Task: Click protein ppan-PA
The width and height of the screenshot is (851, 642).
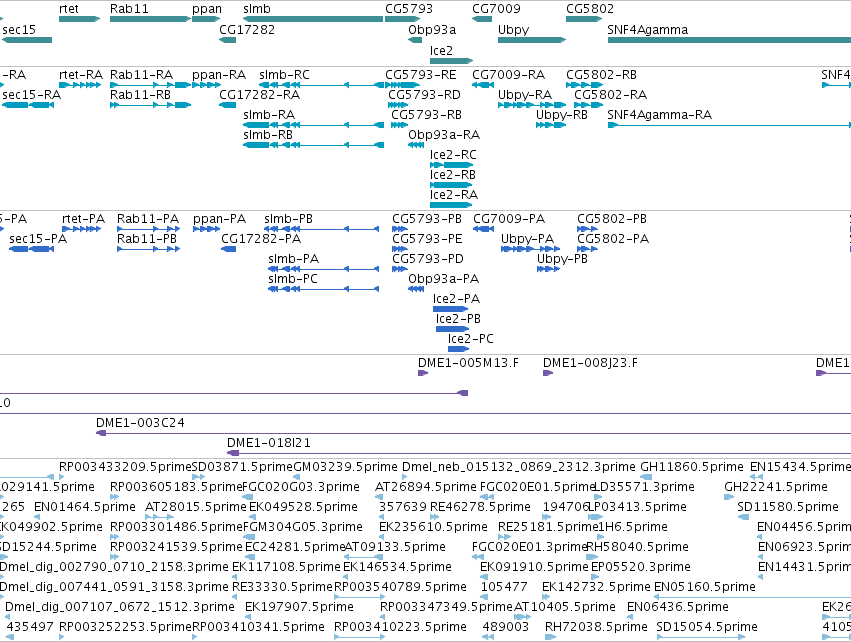Action: 206,229
